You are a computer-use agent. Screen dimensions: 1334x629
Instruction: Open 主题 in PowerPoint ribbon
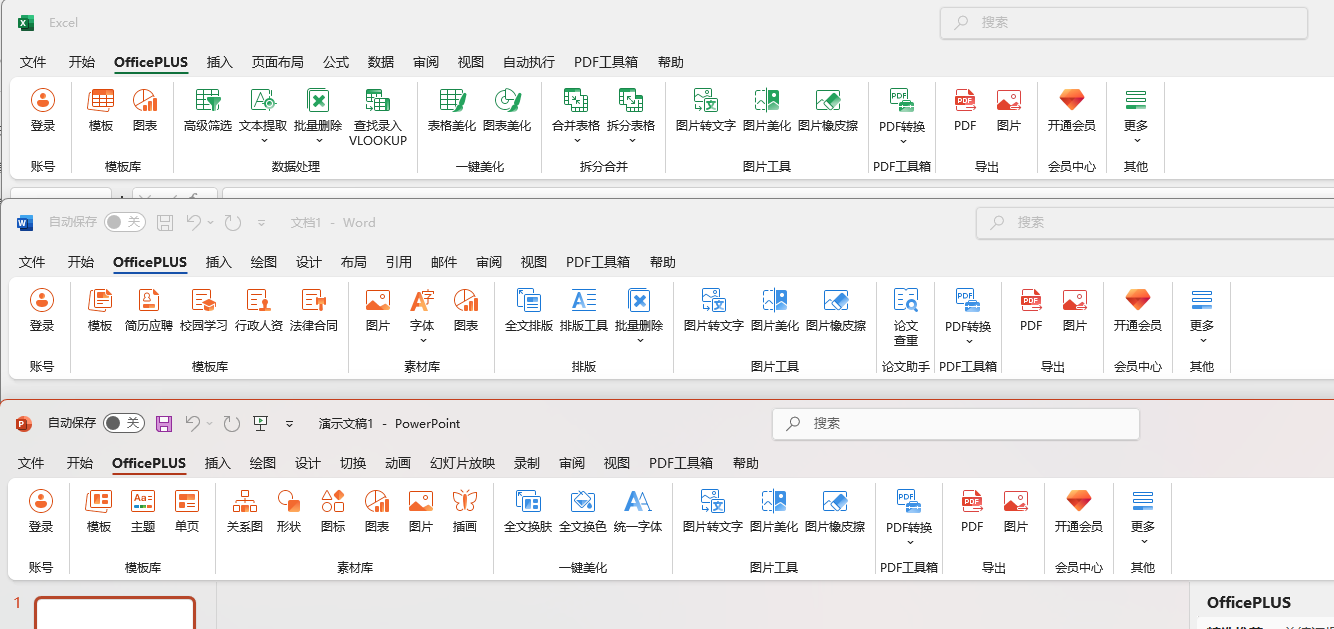(143, 511)
